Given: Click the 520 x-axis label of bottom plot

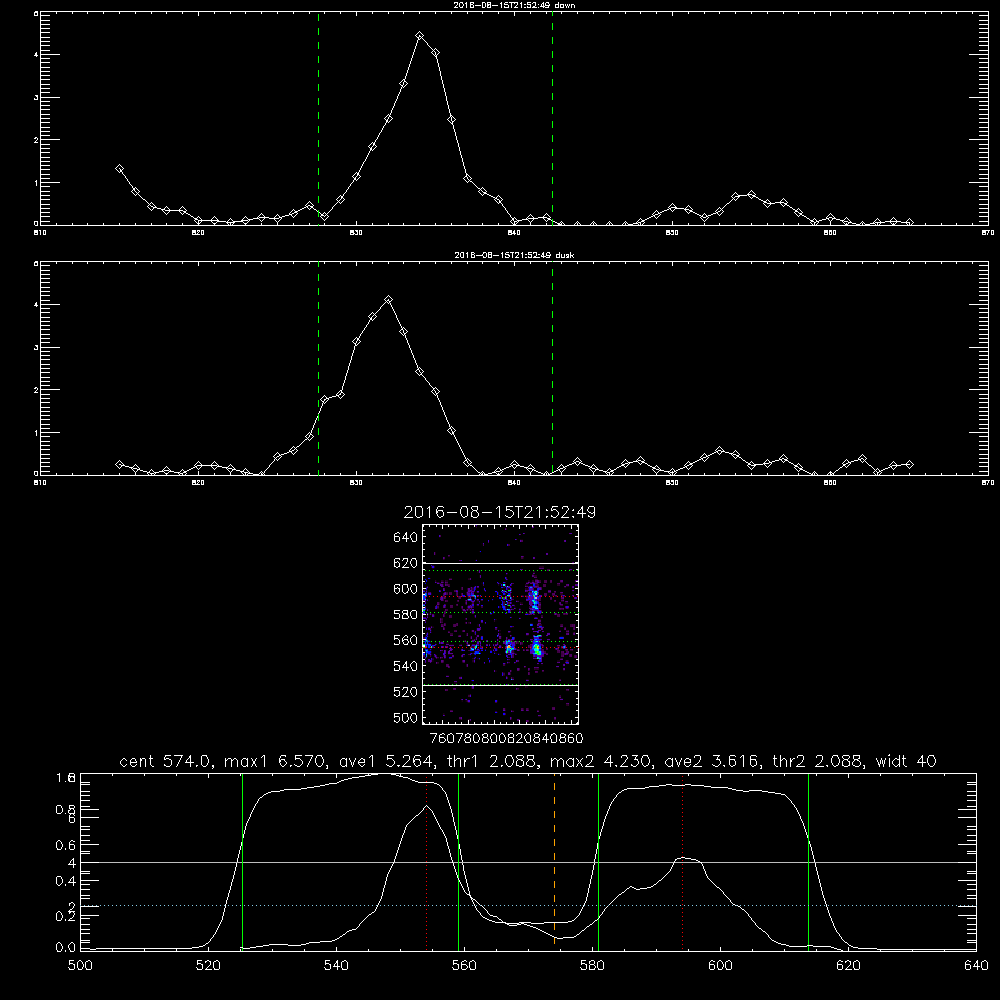Looking at the screenshot, I should [x=208, y=966].
